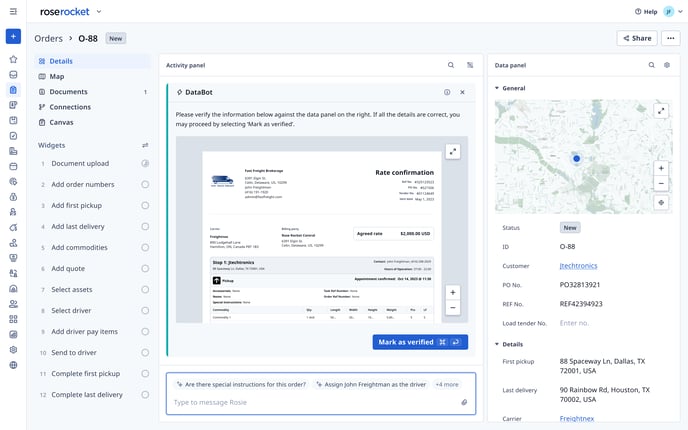Close the DataBot message card
Screen dimensions: 688x430
(x=462, y=92)
